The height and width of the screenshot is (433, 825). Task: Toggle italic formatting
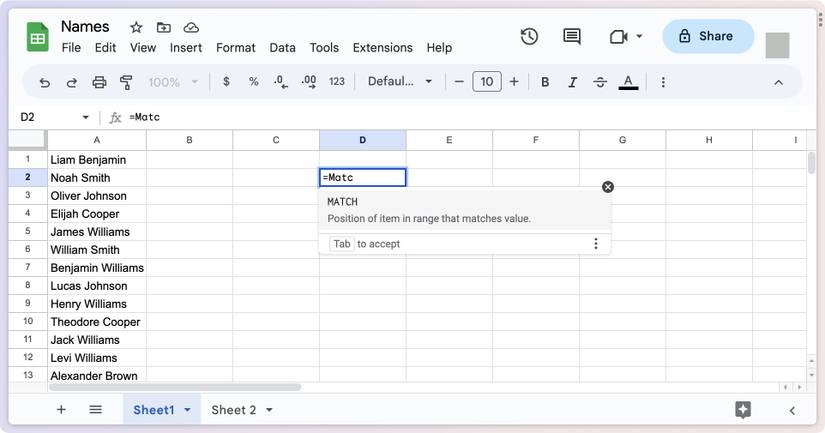(x=572, y=82)
